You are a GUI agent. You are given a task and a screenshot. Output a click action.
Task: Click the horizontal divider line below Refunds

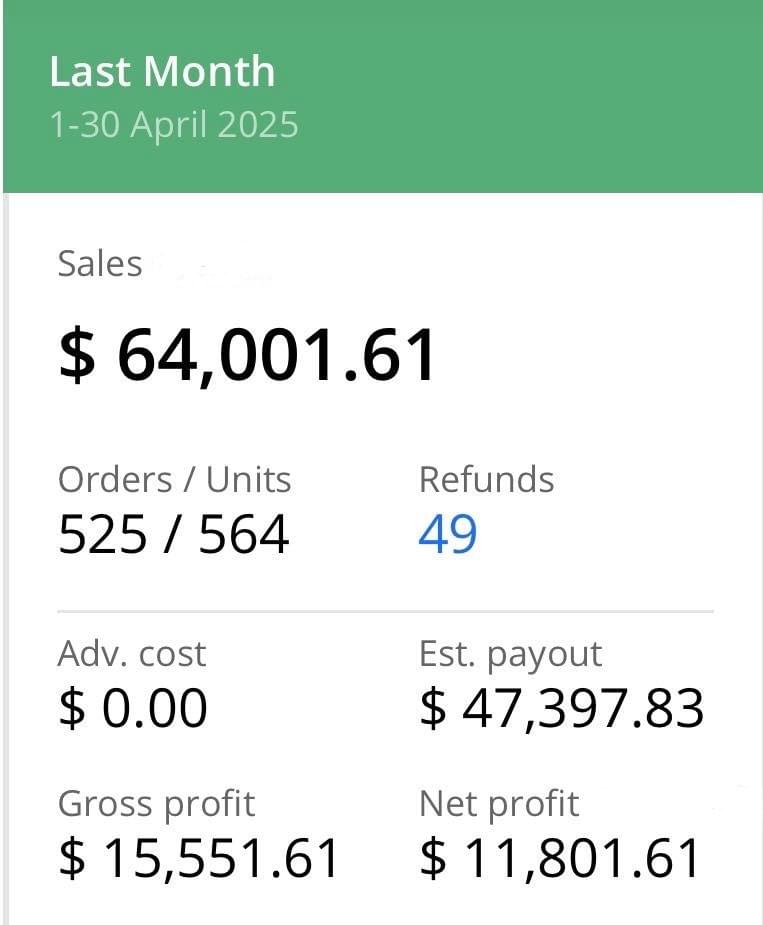click(x=385, y=610)
